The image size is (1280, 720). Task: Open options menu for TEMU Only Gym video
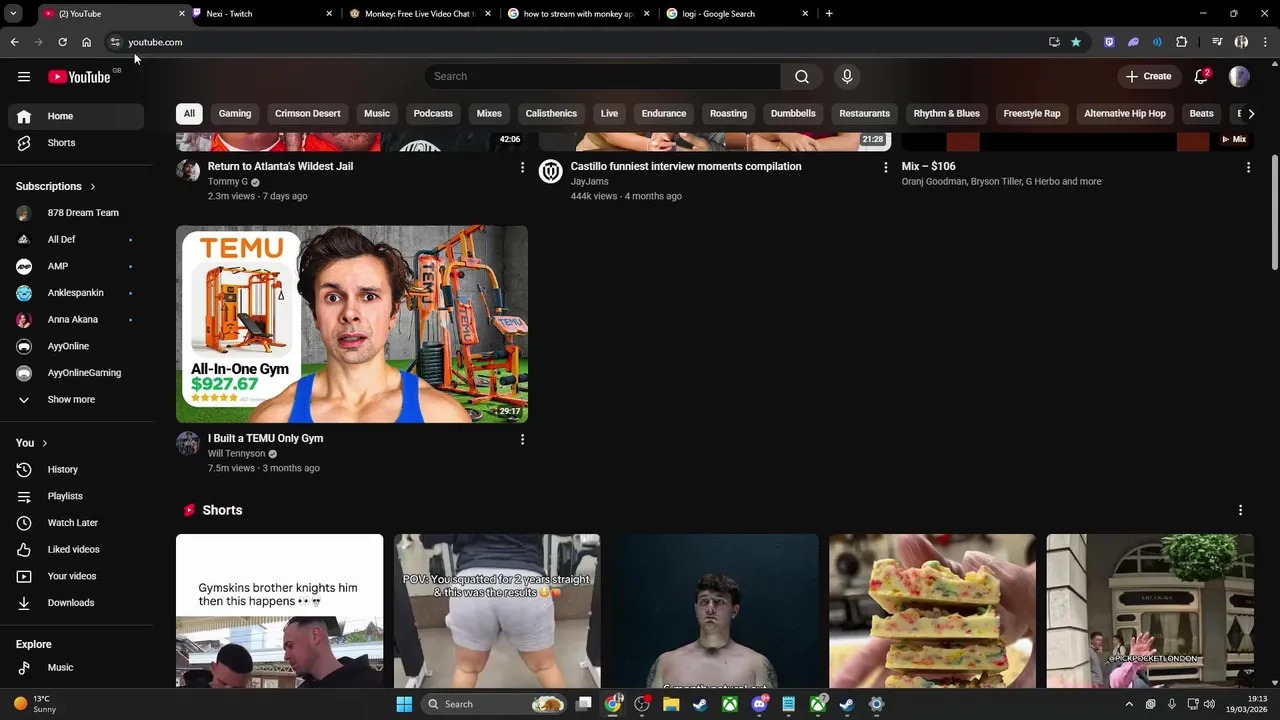pyautogui.click(x=521, y=440)
